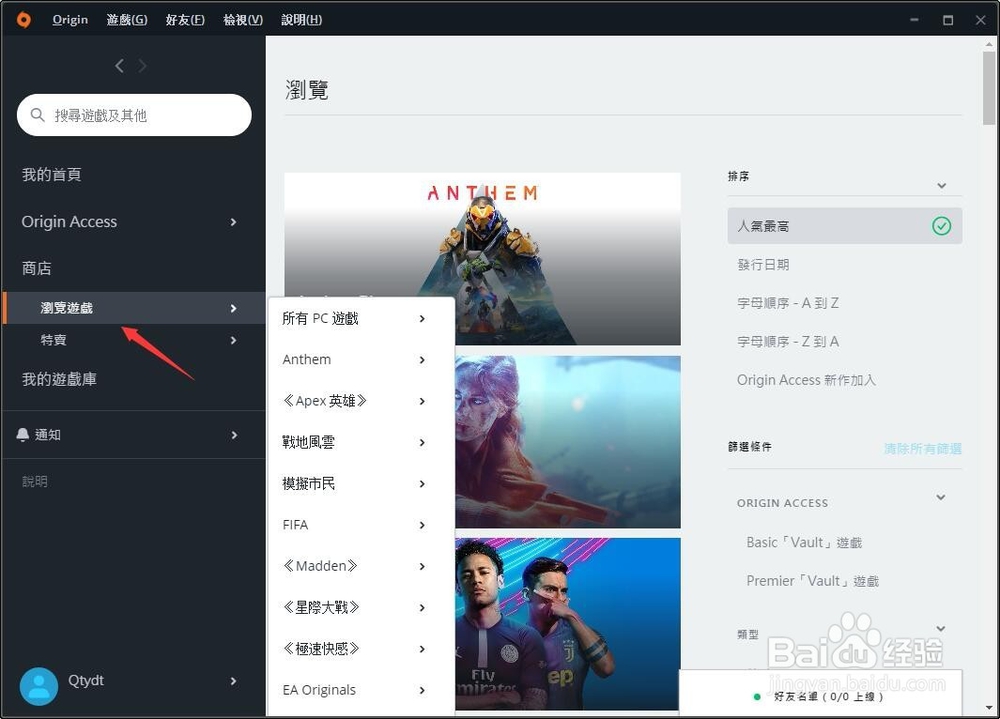Click 說明 in the sidebar
1000x719 pixels.
pos(35,481)
